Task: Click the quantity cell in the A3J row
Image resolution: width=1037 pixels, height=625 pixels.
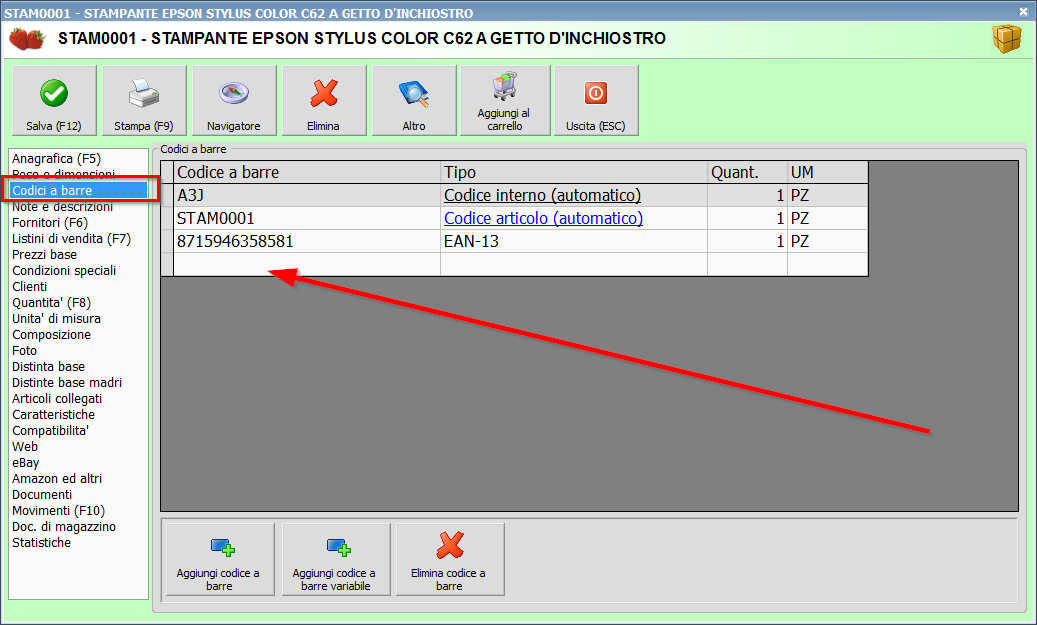Action: (747, 195)
